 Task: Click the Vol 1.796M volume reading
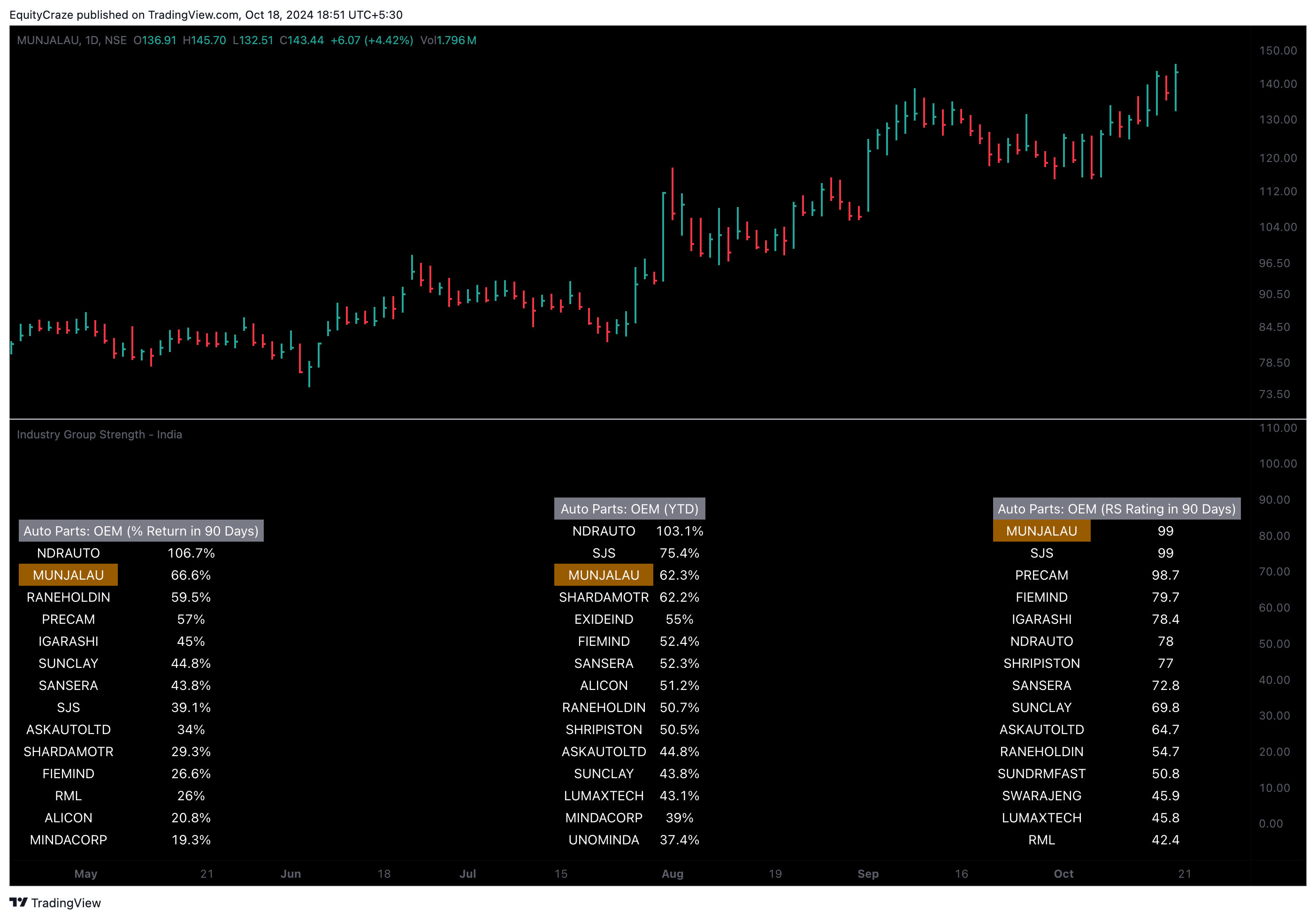448,40
